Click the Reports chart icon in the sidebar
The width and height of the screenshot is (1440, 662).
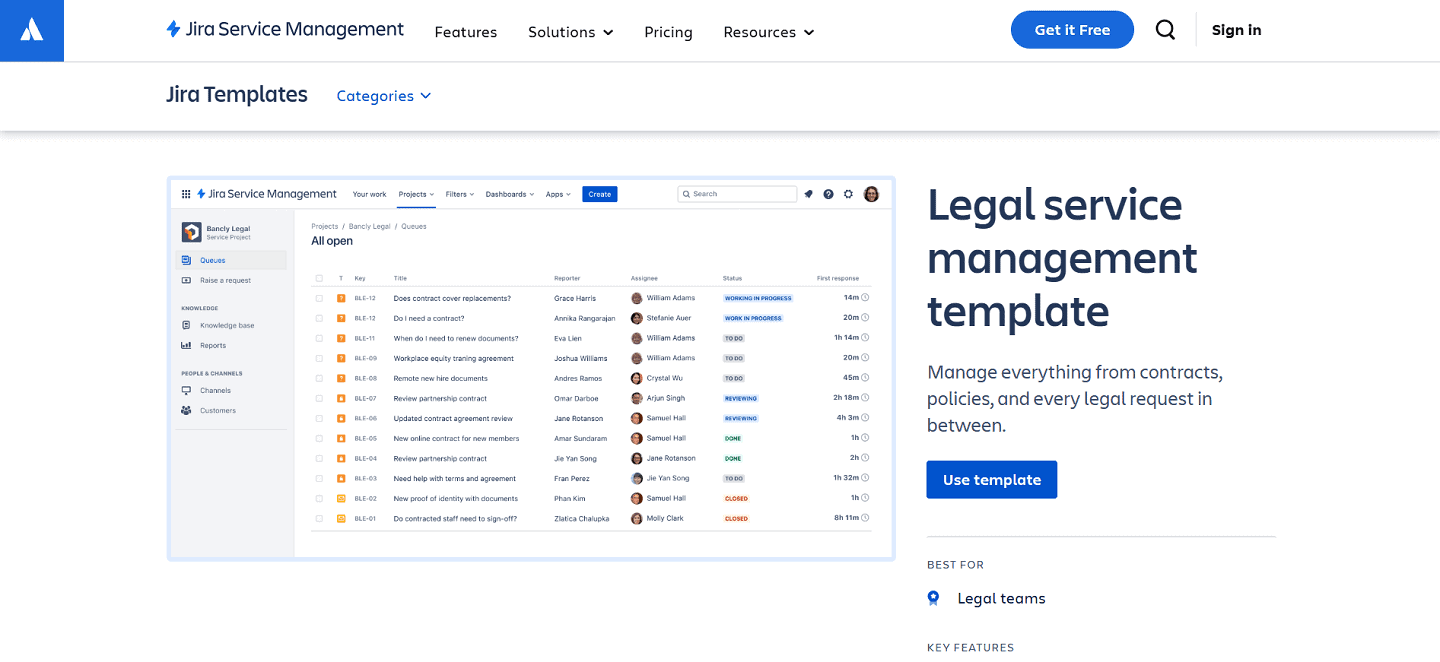click(186, 345)
